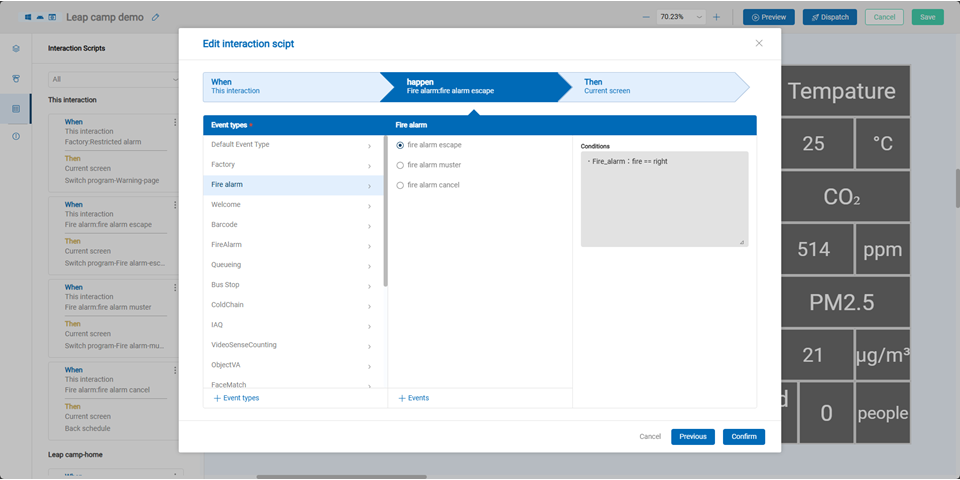Click the info icon in left sidebar

tap(16, 136)
